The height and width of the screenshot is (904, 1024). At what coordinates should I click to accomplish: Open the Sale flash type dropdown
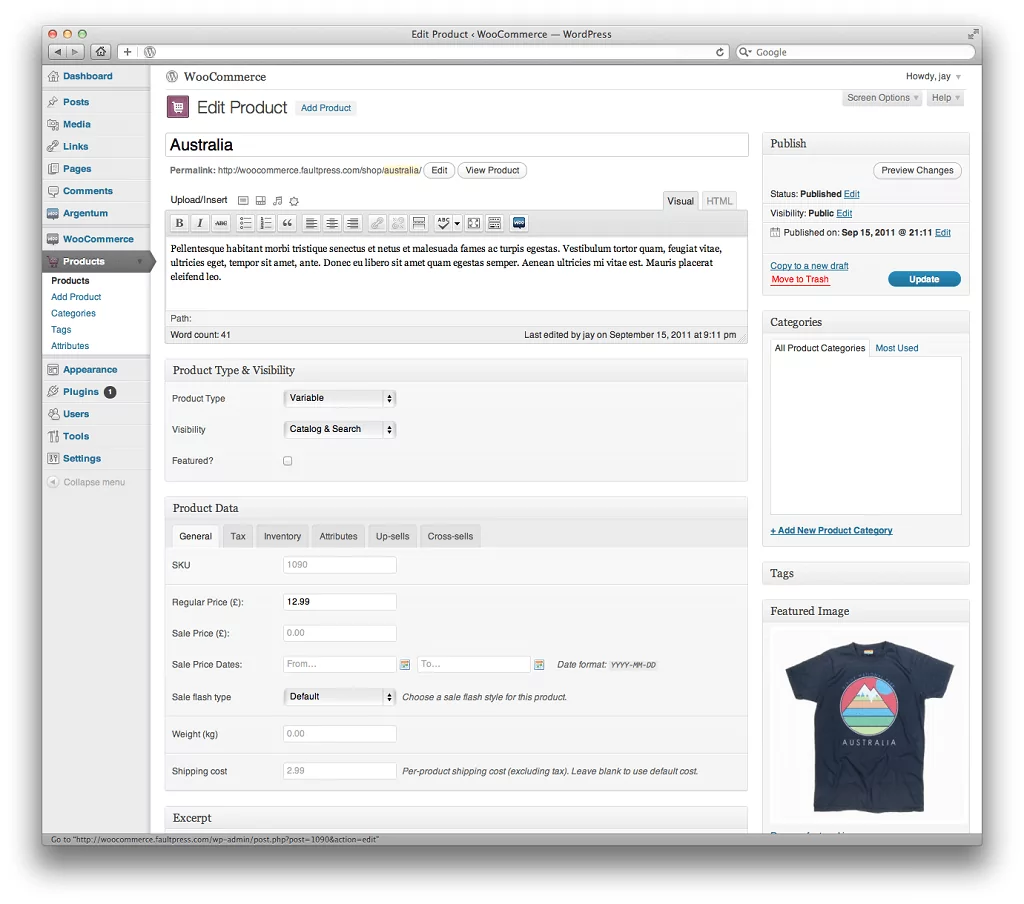click(340, 697)
